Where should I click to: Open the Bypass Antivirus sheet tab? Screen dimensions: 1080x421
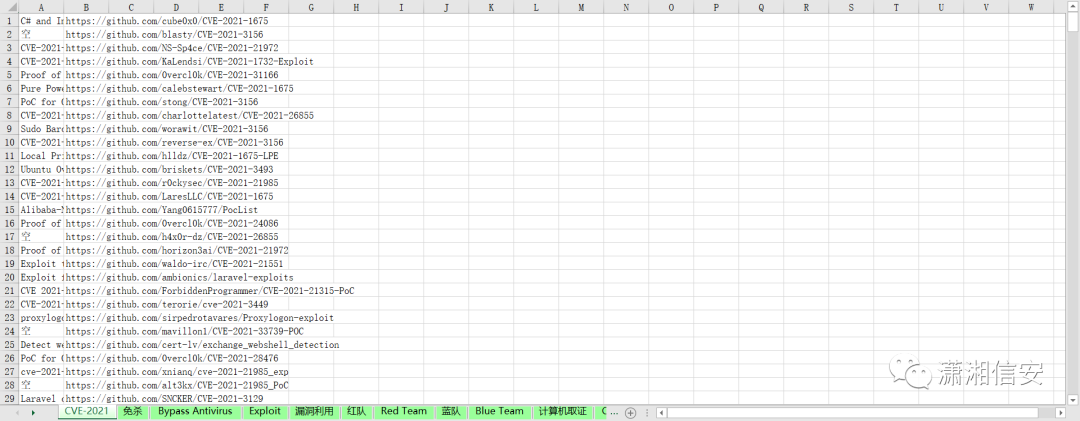coord(195,411)
